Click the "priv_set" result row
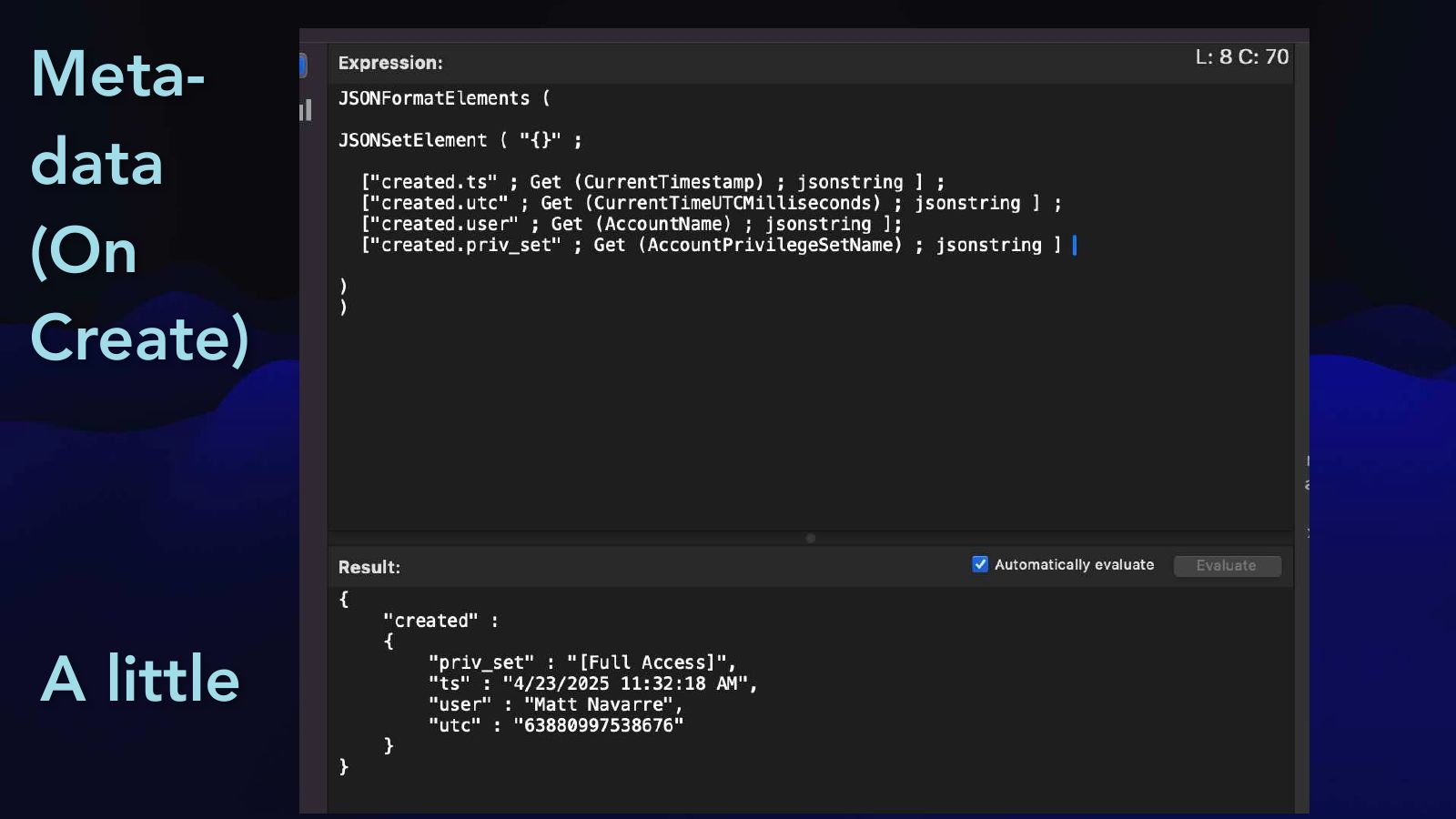The image size is (1456, 819). tap(582, 662)
